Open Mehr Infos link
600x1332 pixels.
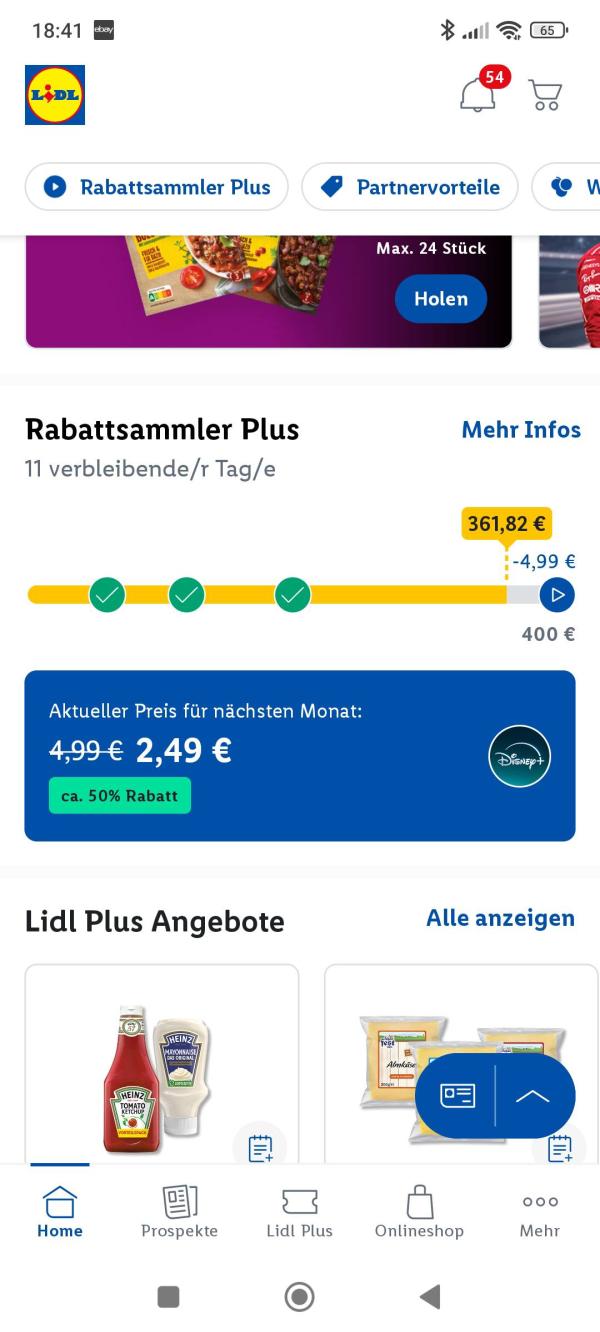pos(521,429)
